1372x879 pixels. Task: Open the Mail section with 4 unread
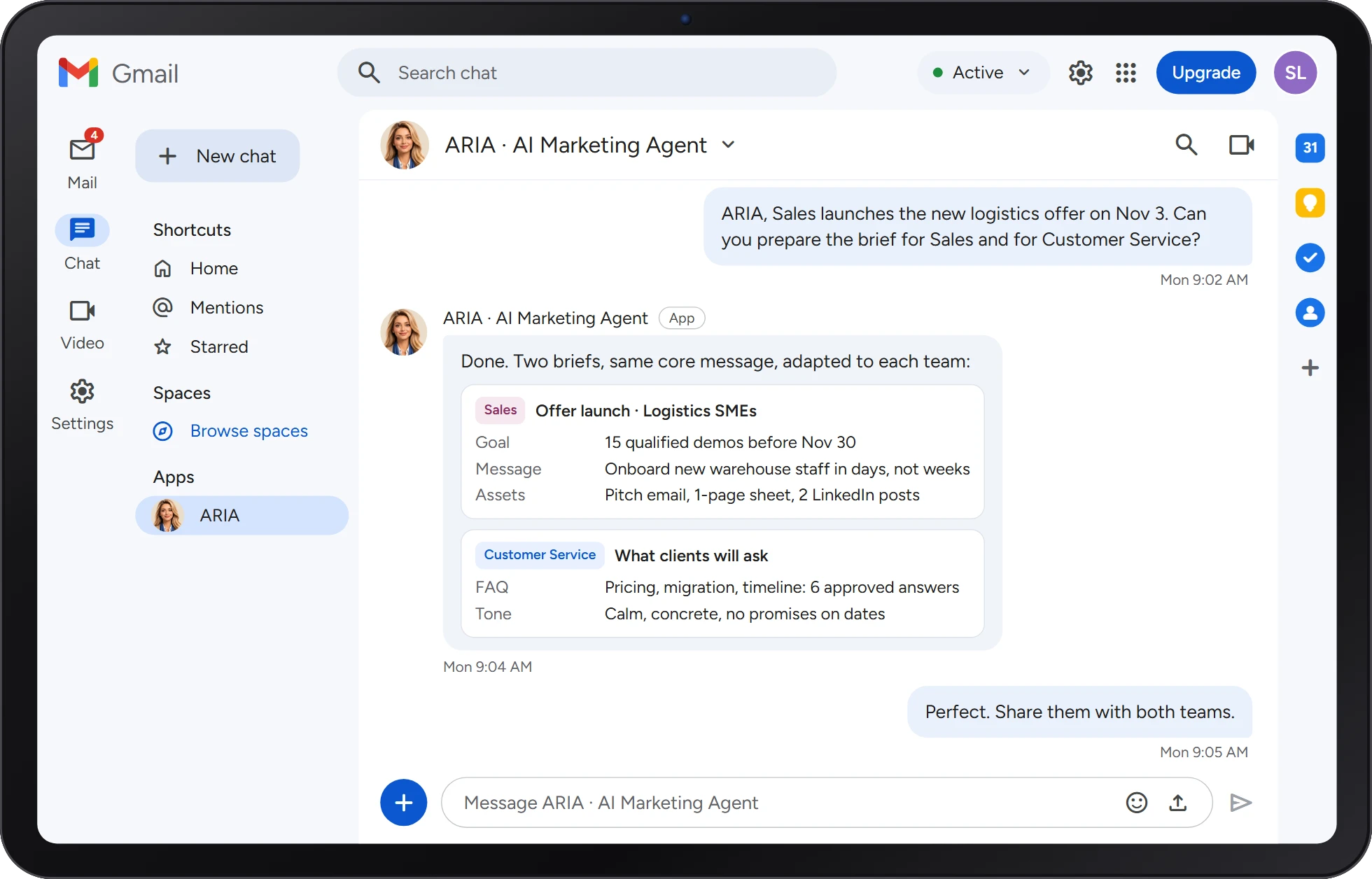(83, 160)
